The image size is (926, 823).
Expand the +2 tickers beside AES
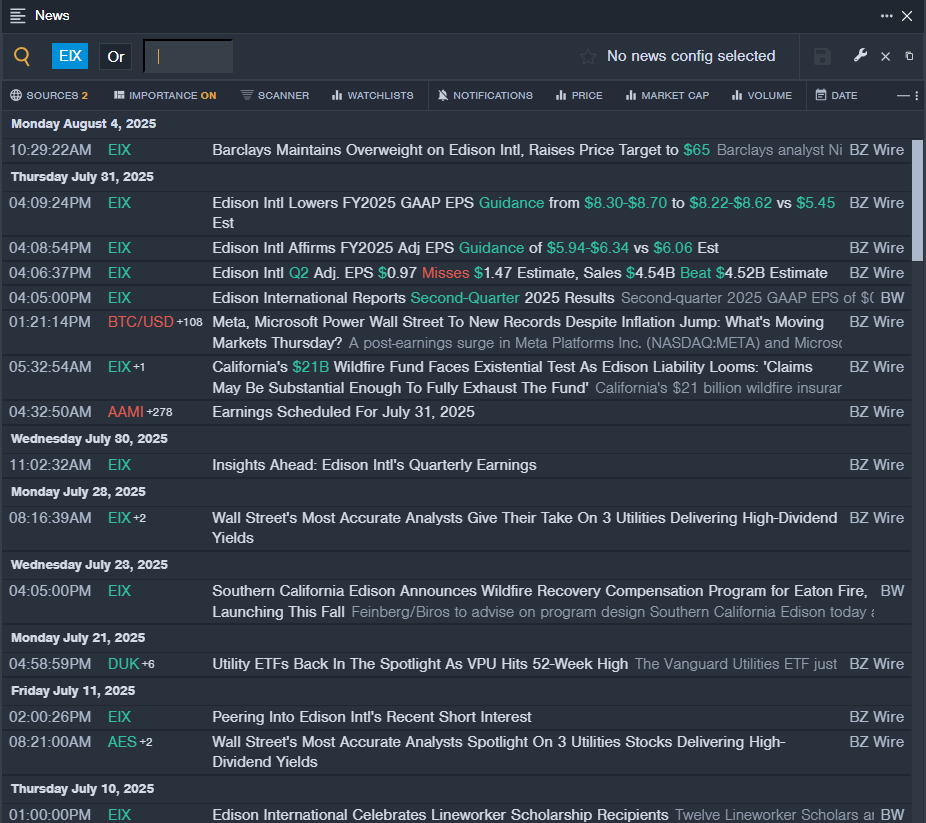point(146,742)
